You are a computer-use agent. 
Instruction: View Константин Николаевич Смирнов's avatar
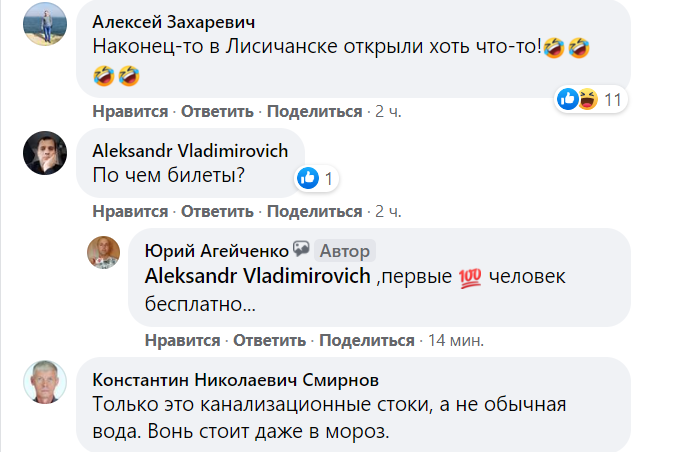pos(45,381)
